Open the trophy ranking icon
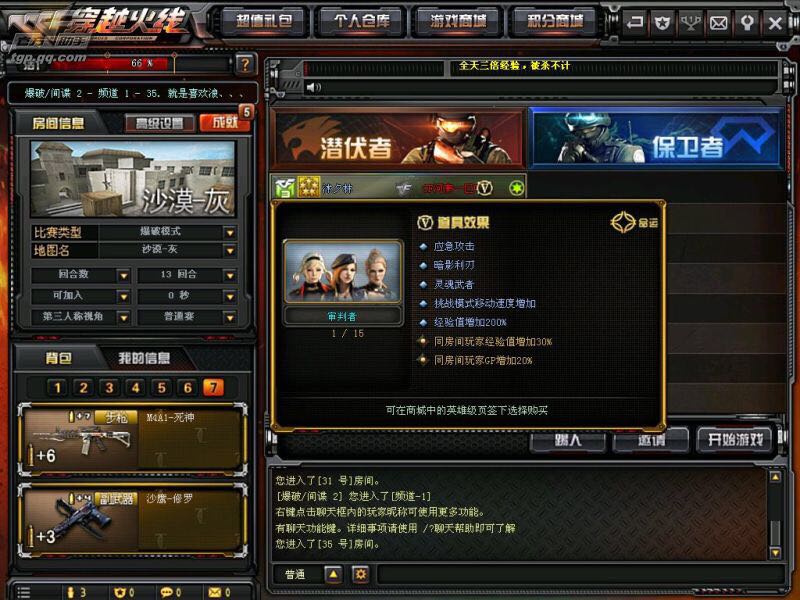Image resolution: width=800 pixels, height=600 pixels. coord(690,22)
